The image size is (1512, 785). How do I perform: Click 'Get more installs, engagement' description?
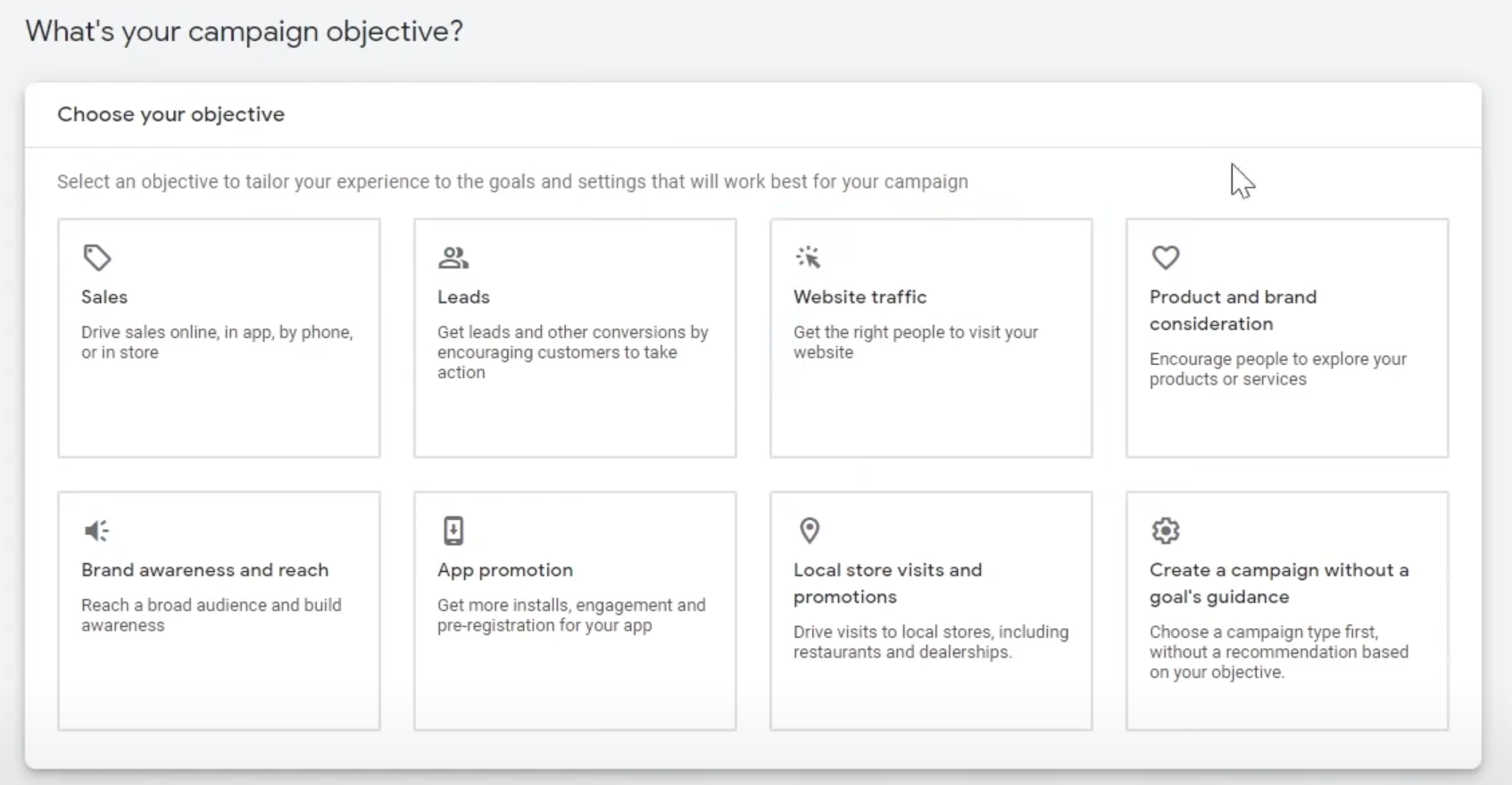click(x=571, y=616)
